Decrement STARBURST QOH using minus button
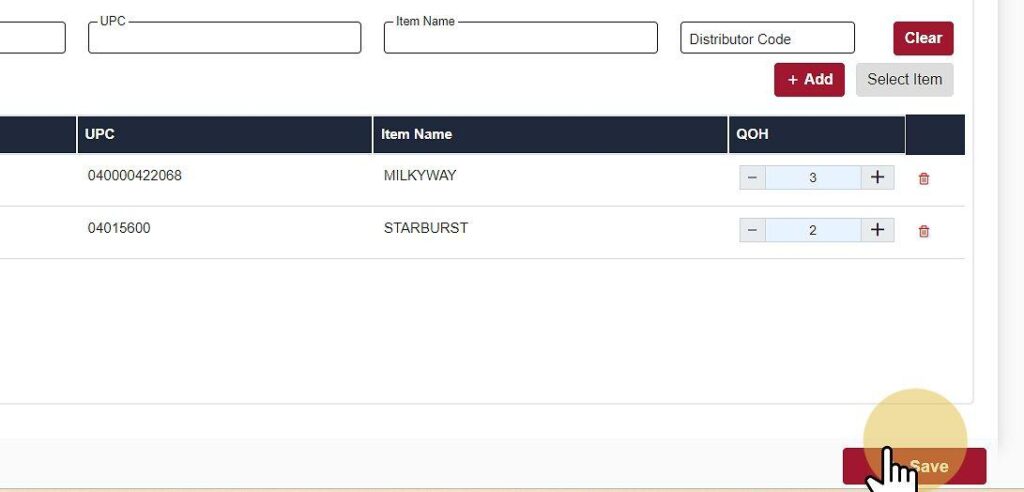 (752, 230)
